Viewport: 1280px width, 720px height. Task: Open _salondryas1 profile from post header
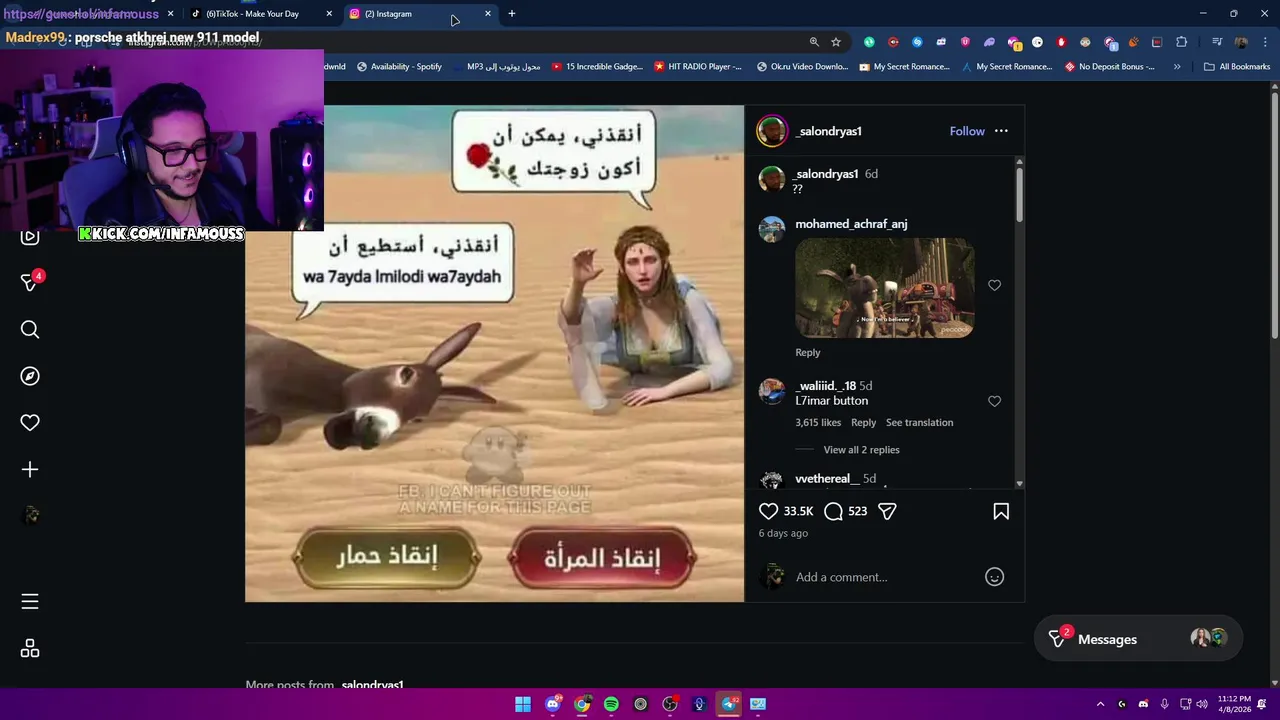click(x=829, y=131)
